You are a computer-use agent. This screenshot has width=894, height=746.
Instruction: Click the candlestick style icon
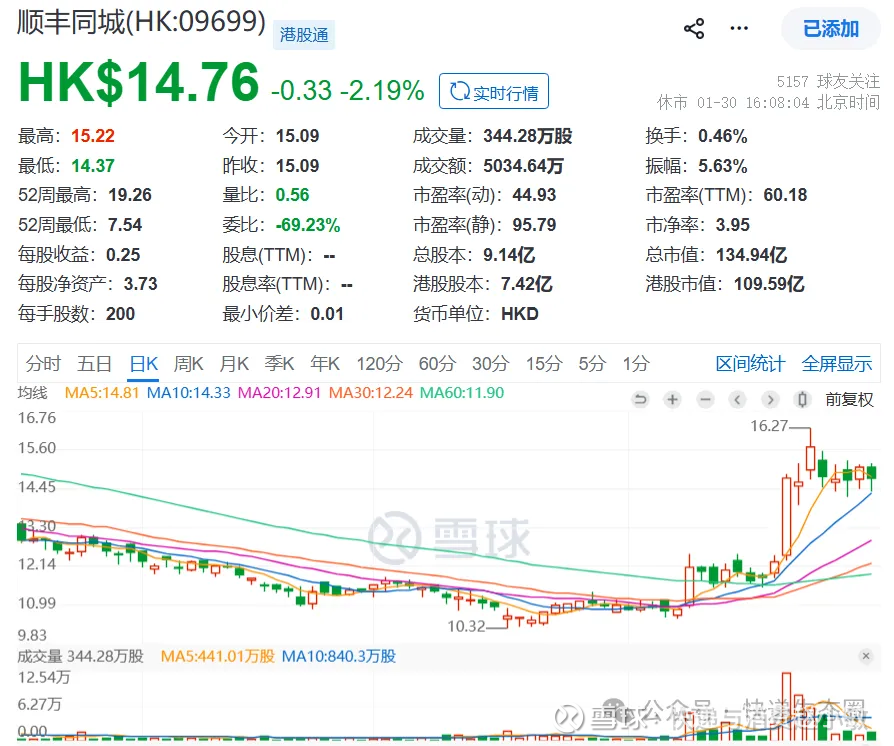click(x=802, y=399)
